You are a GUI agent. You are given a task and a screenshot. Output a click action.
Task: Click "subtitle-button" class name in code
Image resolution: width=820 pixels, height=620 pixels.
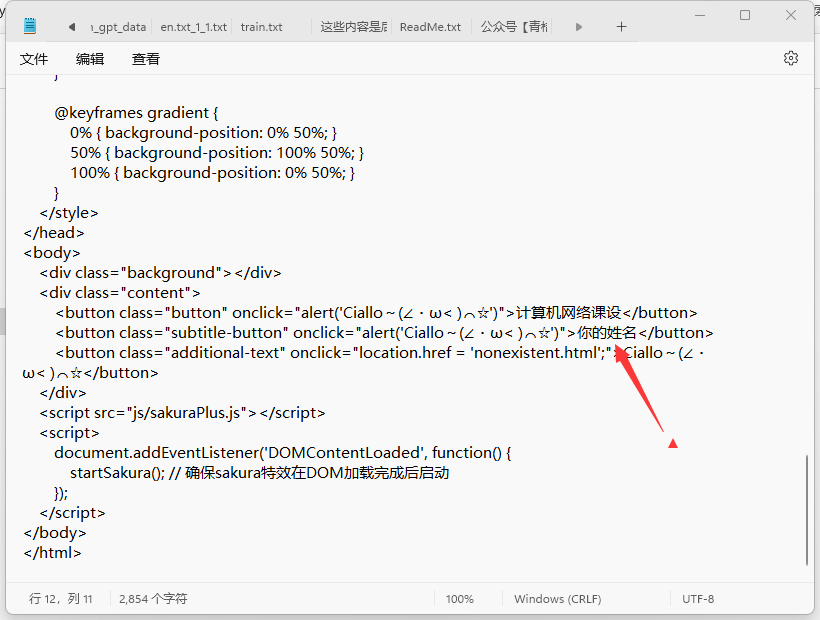227,333
